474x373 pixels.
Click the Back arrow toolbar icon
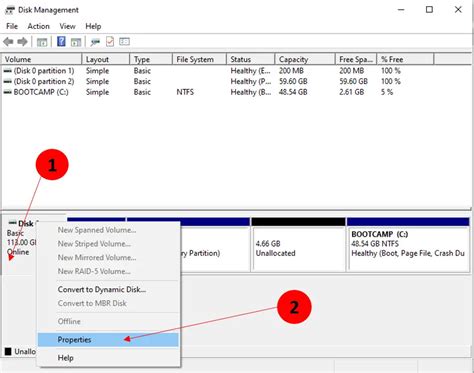click(x=8, y=42)
